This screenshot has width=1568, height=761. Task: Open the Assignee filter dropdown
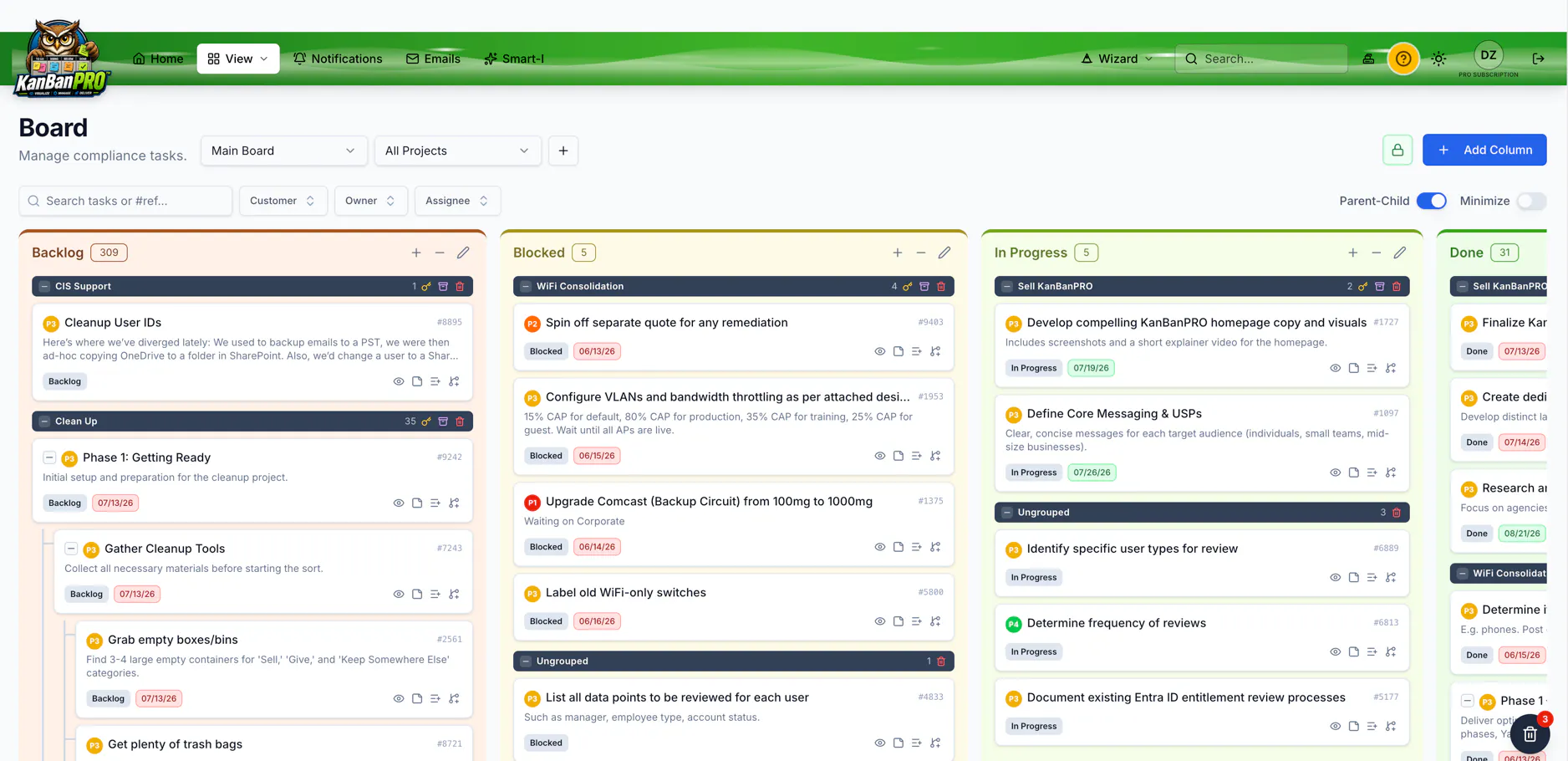coord(457,201)
